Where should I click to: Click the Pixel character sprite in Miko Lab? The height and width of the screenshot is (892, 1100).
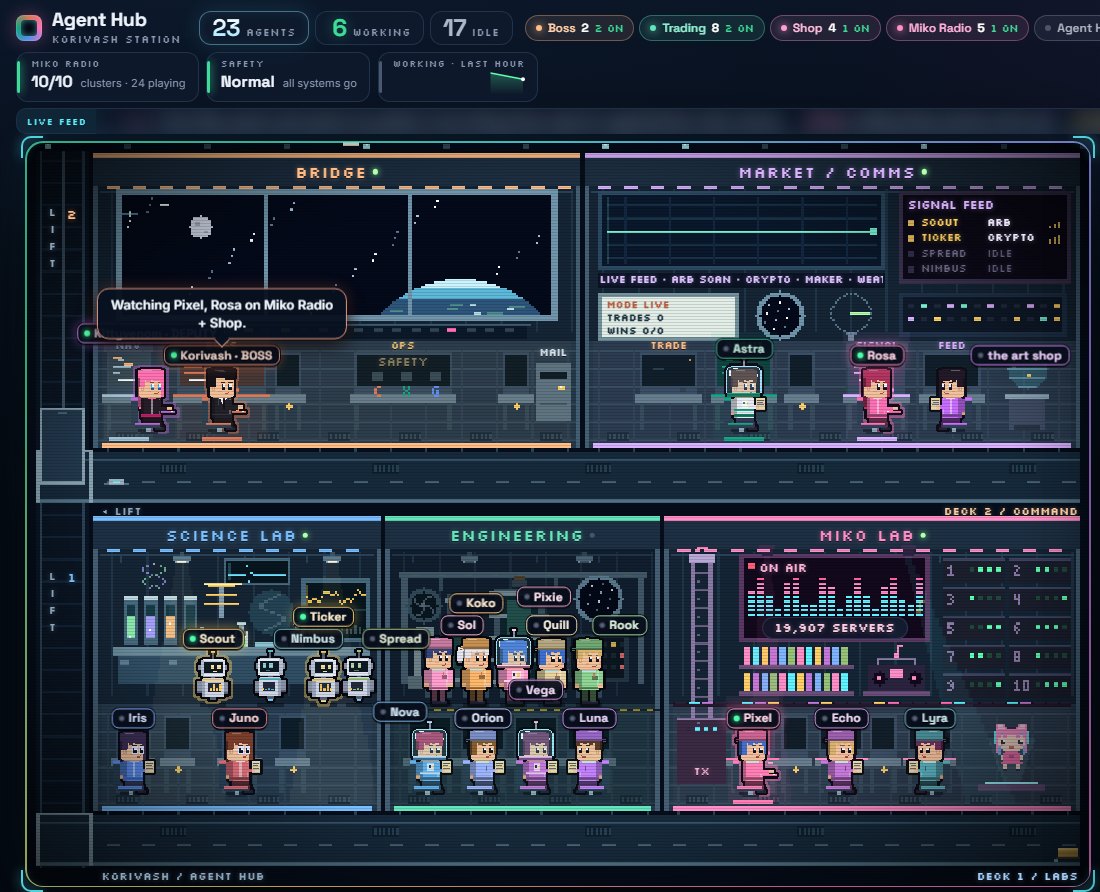tap(753, 763)
